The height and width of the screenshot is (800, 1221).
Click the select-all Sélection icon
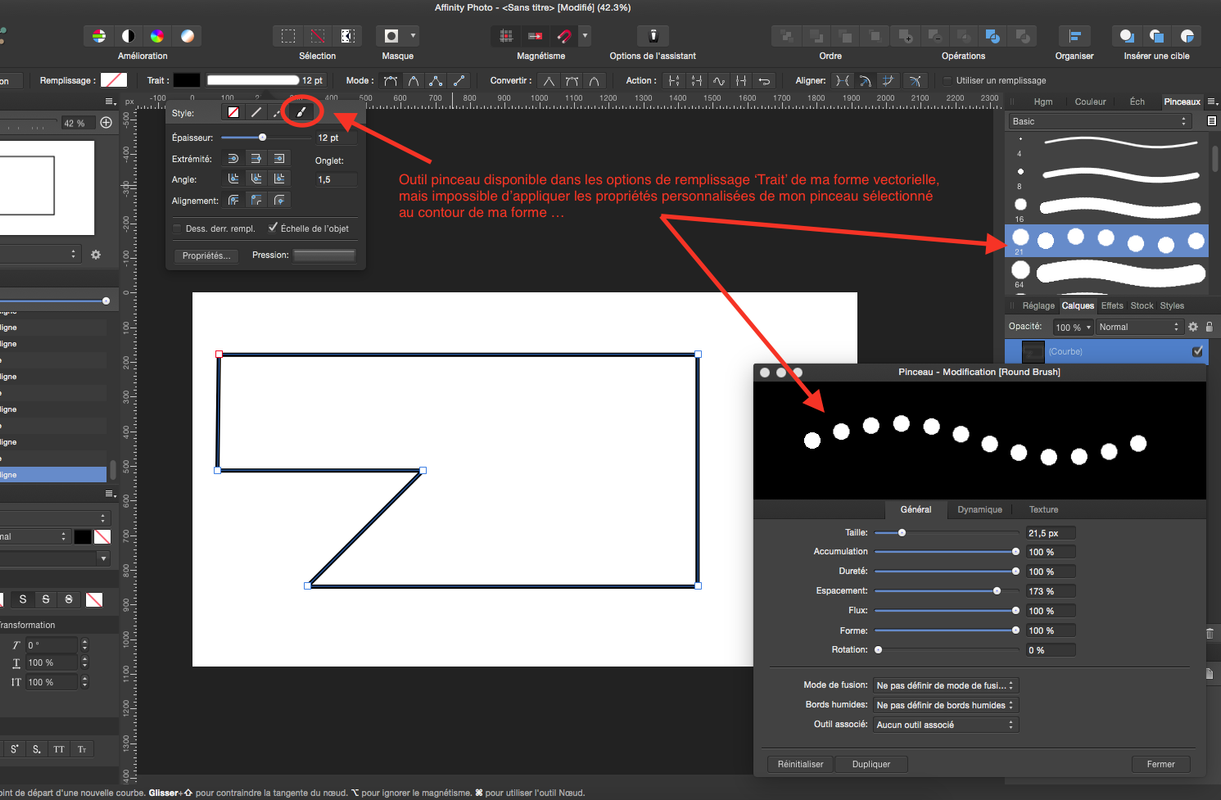click(x=288, y=36)
